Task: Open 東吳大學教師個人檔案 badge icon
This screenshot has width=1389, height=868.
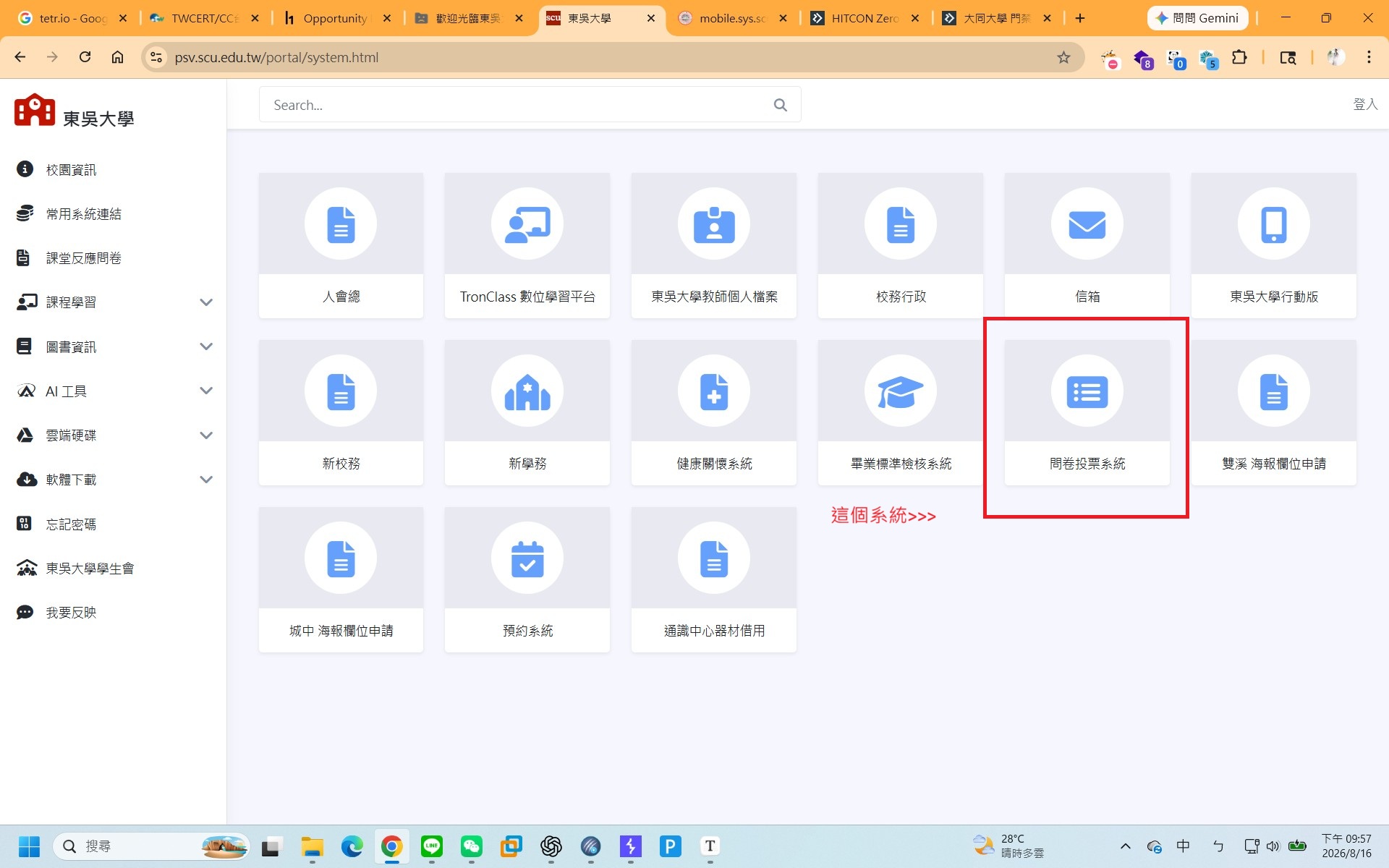Action: 714,224
